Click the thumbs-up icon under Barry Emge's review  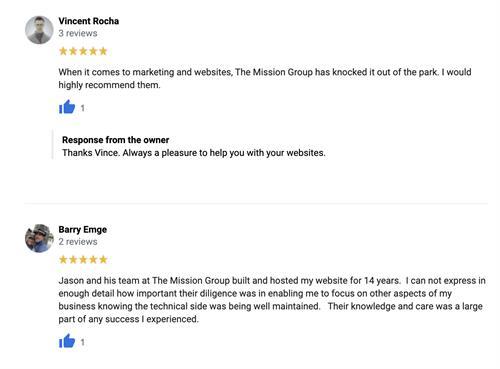(67, 341)
